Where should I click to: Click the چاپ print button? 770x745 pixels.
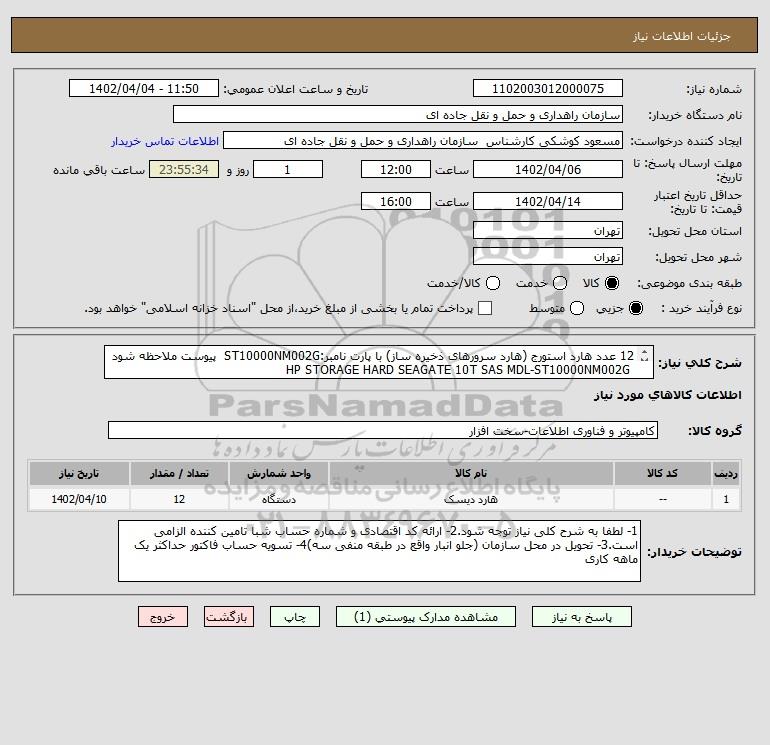(x=295, y=617)
